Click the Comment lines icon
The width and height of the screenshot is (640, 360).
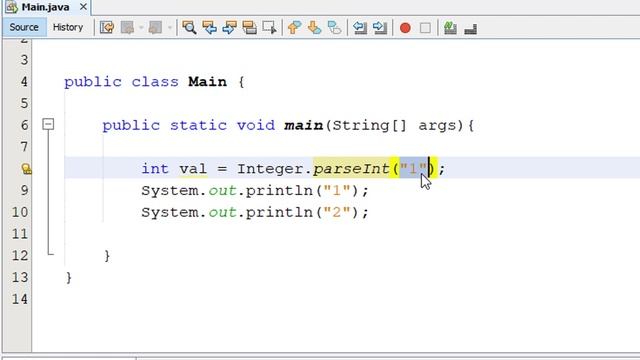point(450,28)
